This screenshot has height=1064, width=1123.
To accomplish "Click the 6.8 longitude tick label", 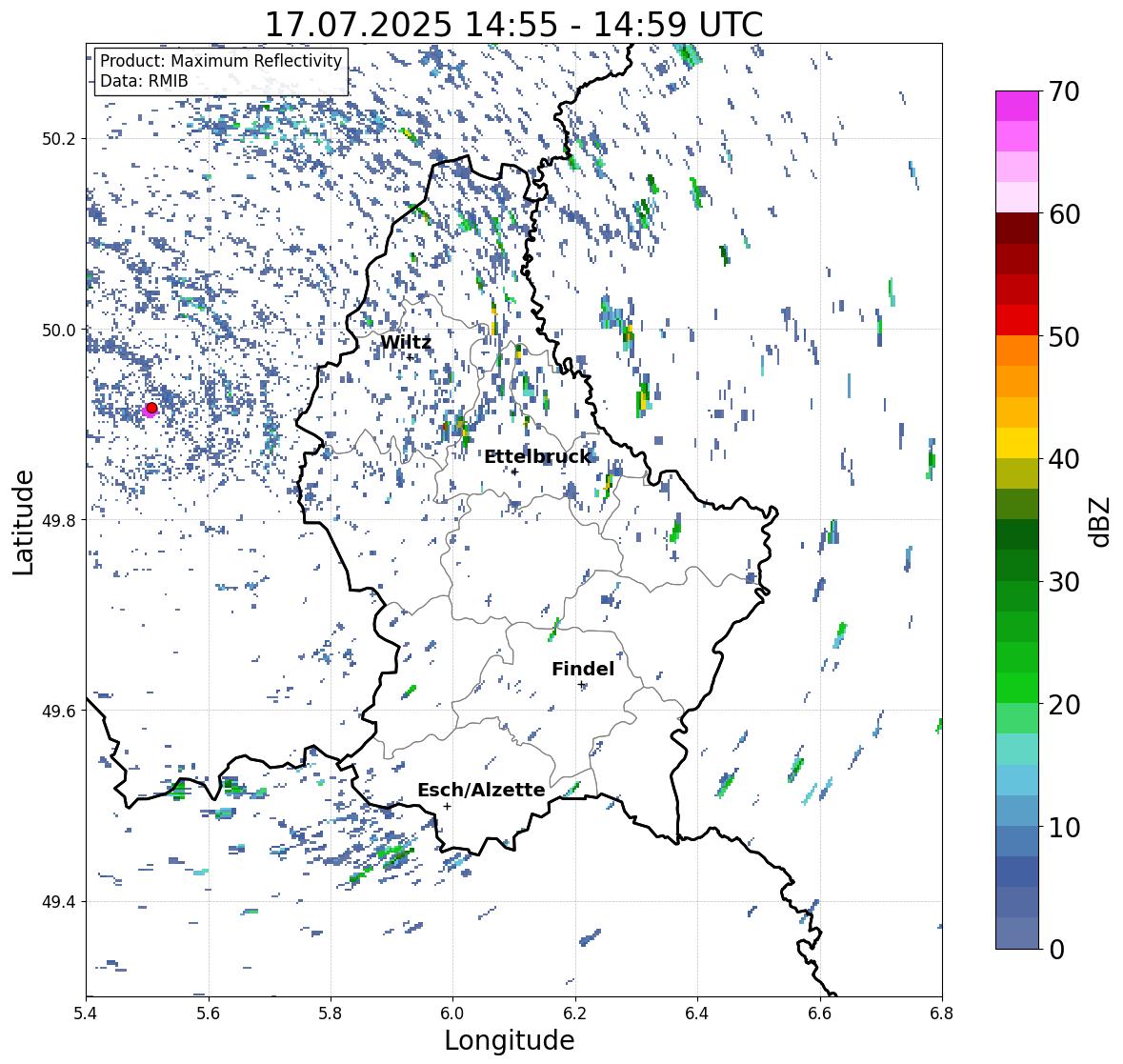I will 942,1013.
